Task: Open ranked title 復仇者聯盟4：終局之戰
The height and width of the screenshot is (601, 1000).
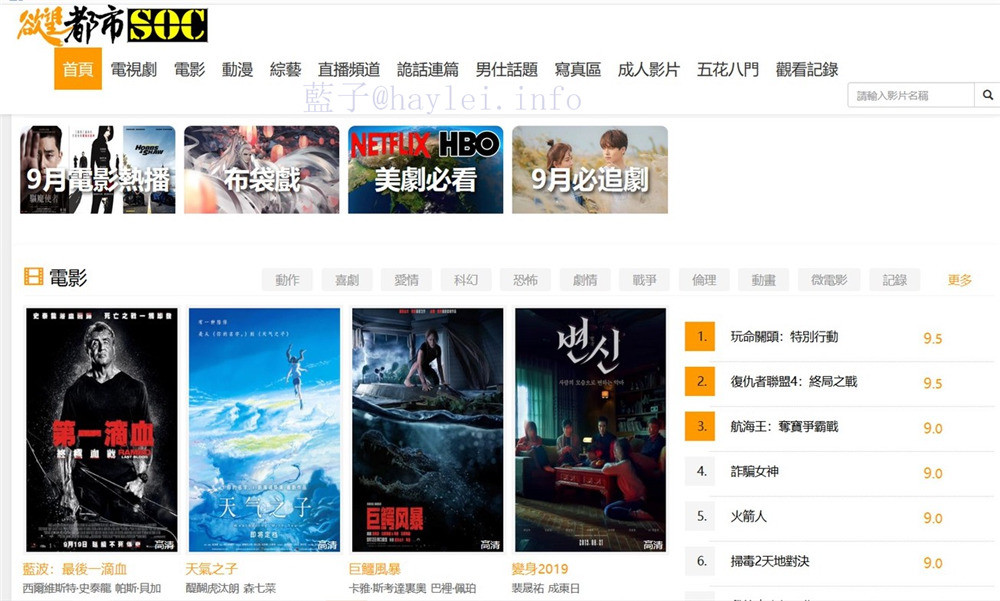Action: click(x=794, y=382)
